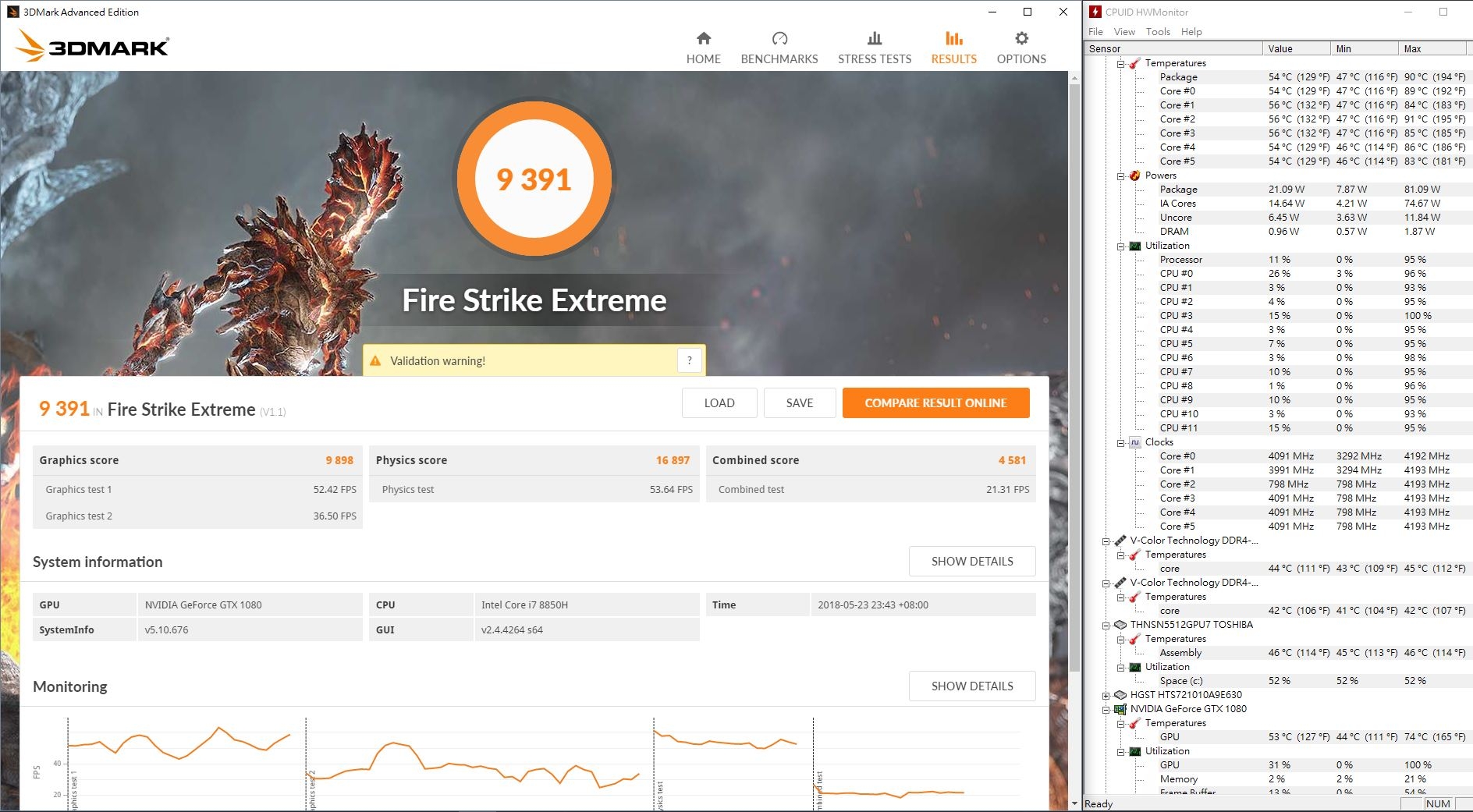The width and height of the screenshot is (1473, 812).
Task: Select the RESULTS tab
Action: 953,48
